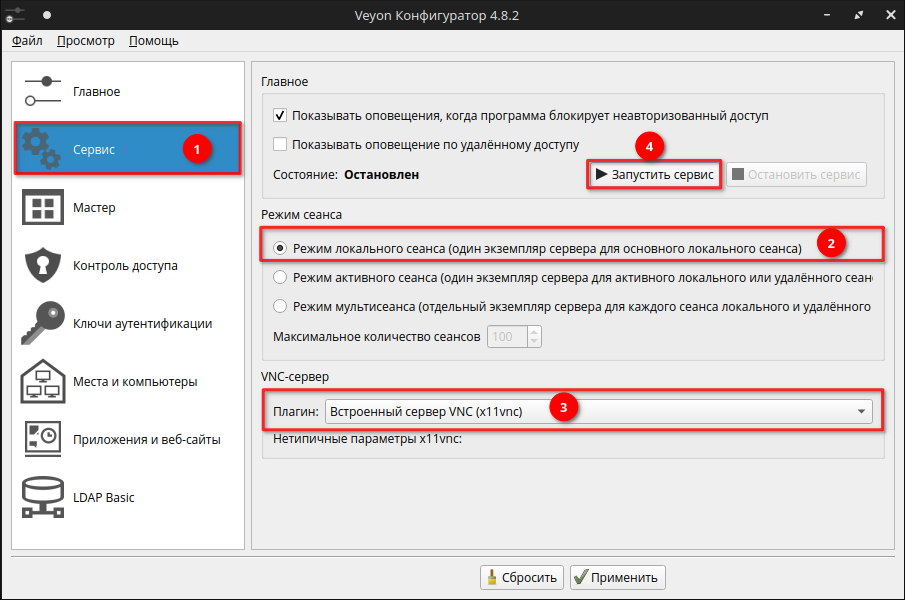The image size is (905, 600).
Task: Select the LDAP Basic label
Action: pos(103,497)
